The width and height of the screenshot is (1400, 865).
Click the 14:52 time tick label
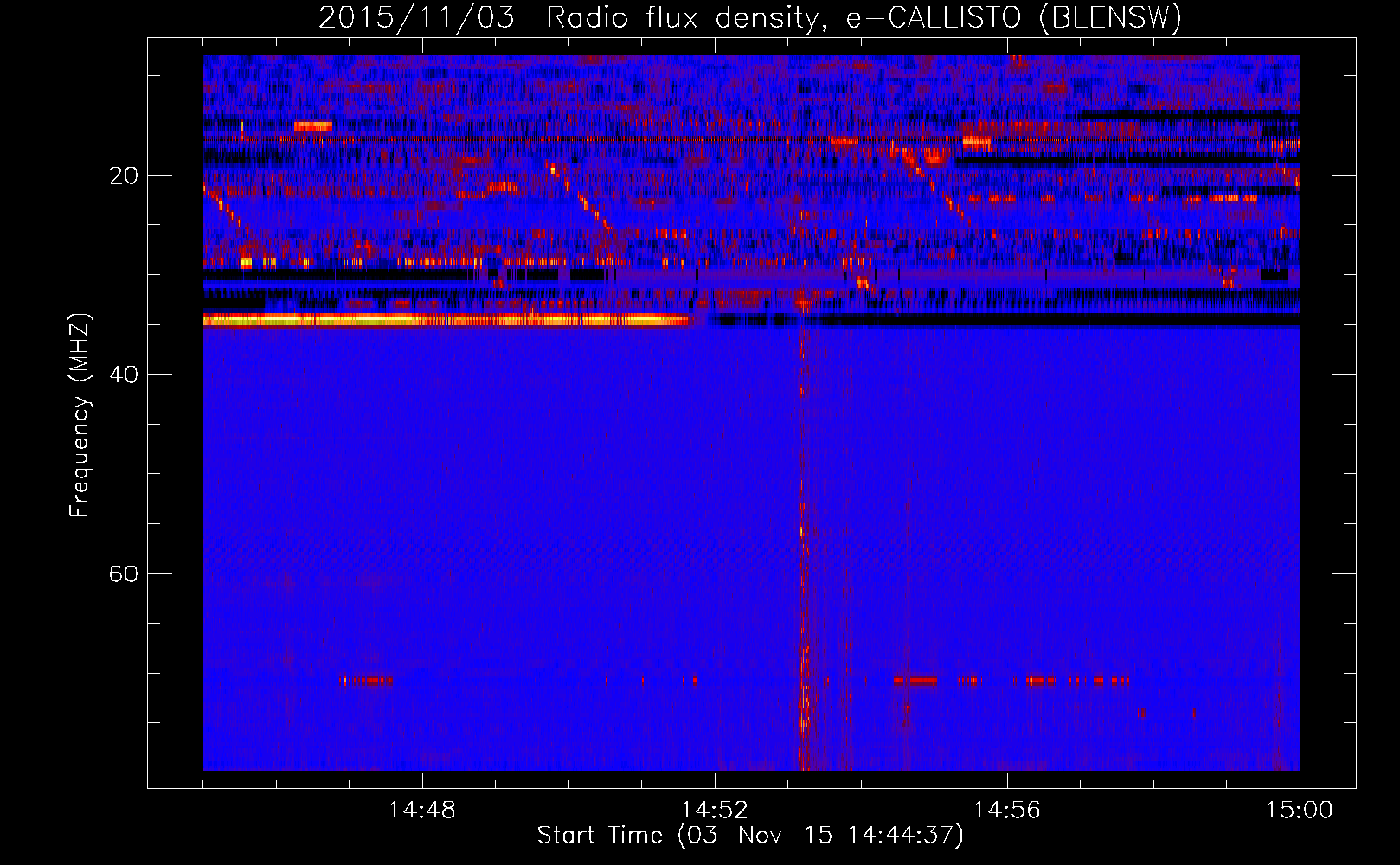tap(715, 811)
